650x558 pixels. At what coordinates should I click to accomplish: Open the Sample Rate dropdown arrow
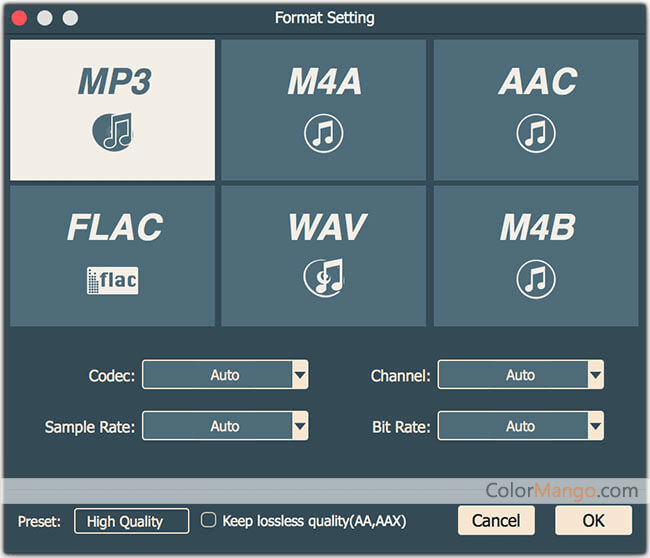300,426
